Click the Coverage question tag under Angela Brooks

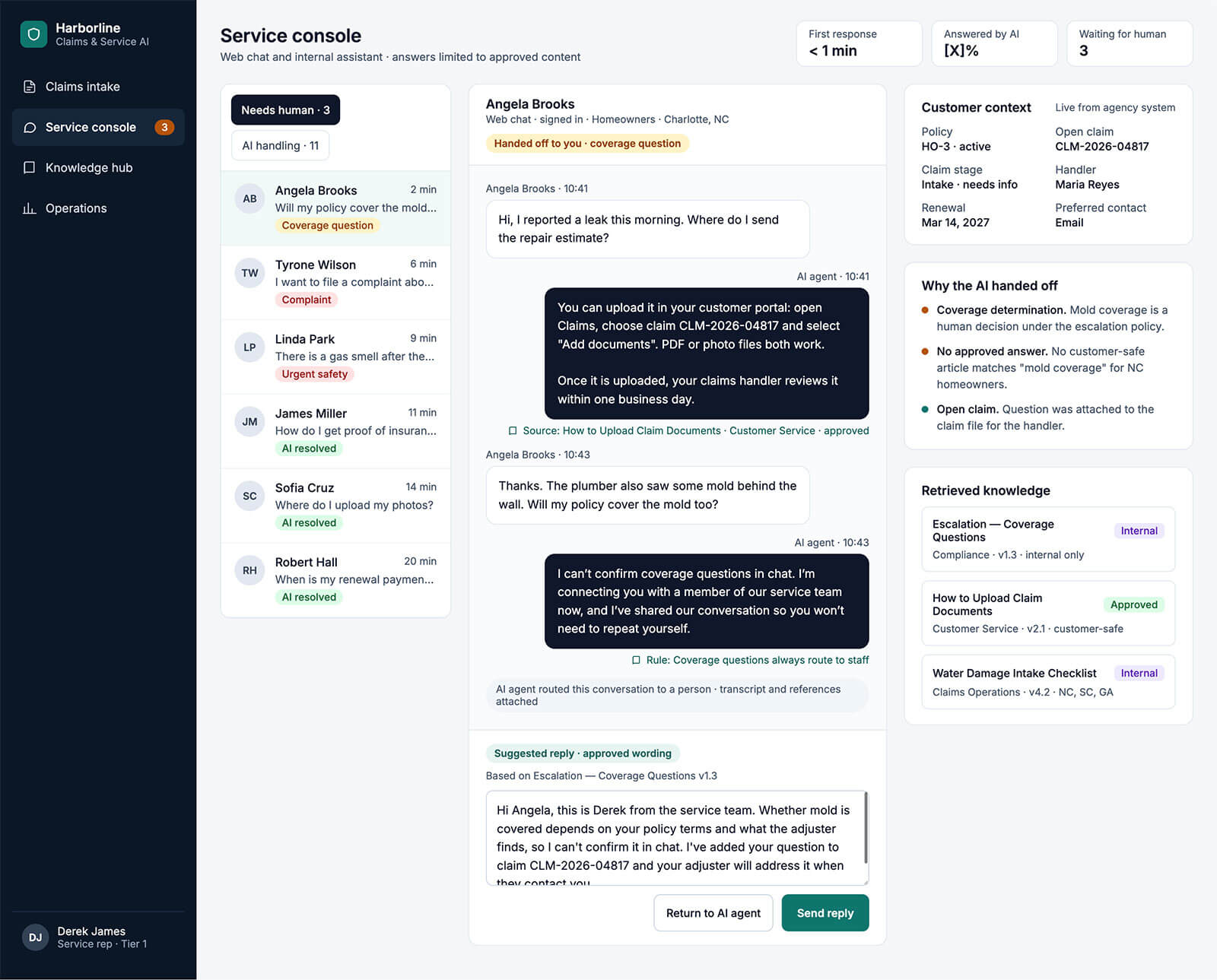click(x=328, y=226)
